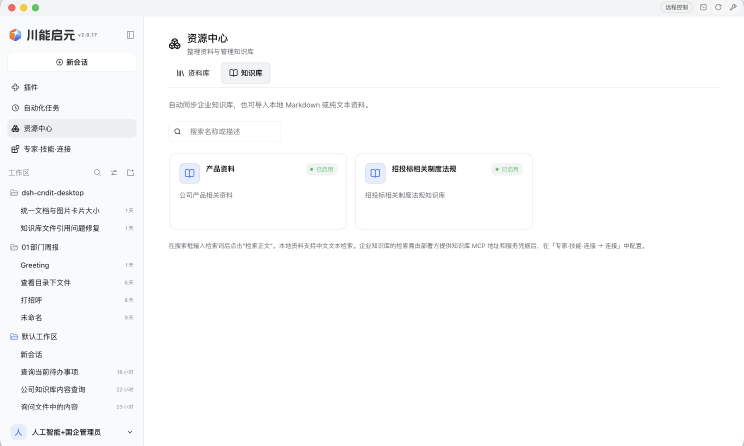Click description text 招投标相关制度法规知识库
744x446 pixels.
point(405,195)
